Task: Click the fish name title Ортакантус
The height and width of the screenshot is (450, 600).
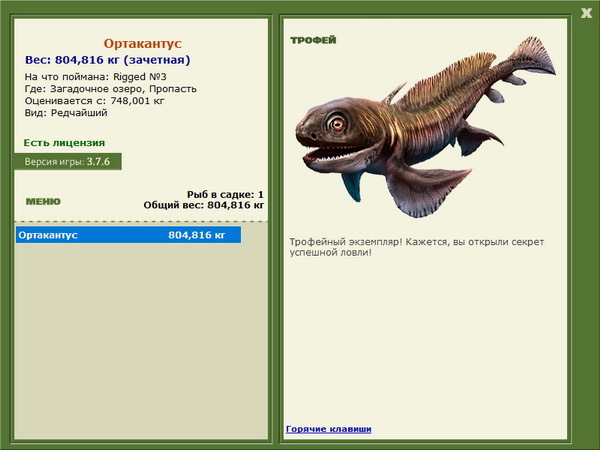Action: [x=142, y=44]
